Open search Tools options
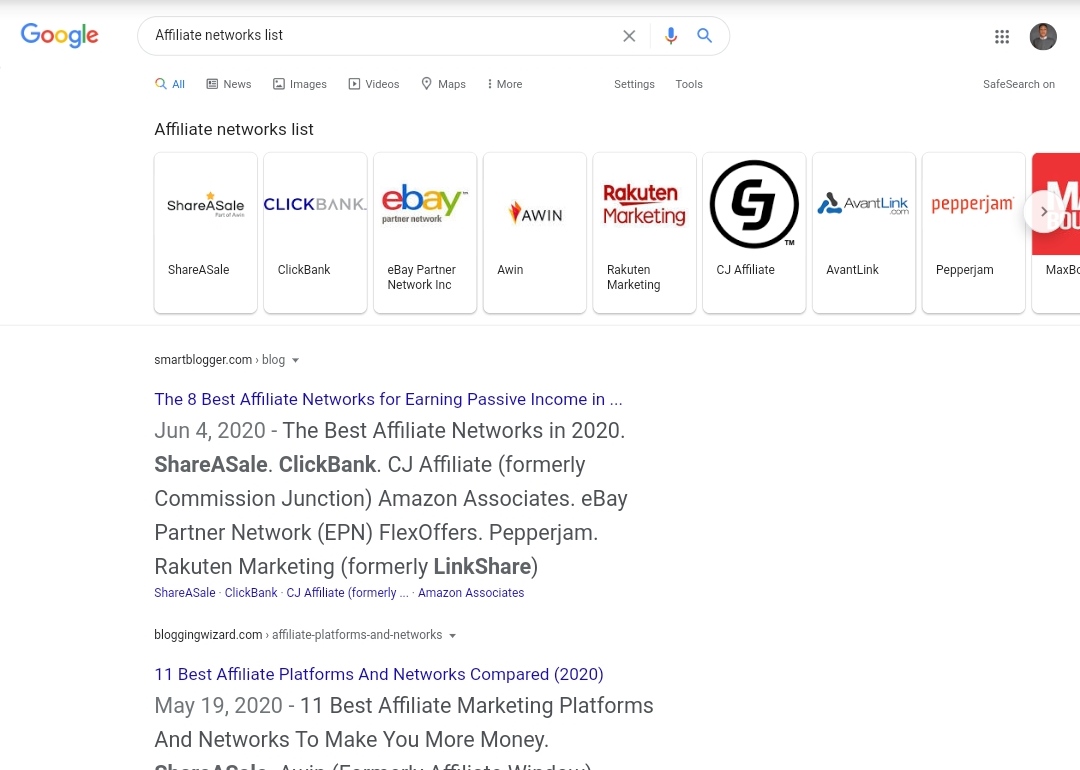Viewport: 1080px width, 770px height. (x=688, y=84)
